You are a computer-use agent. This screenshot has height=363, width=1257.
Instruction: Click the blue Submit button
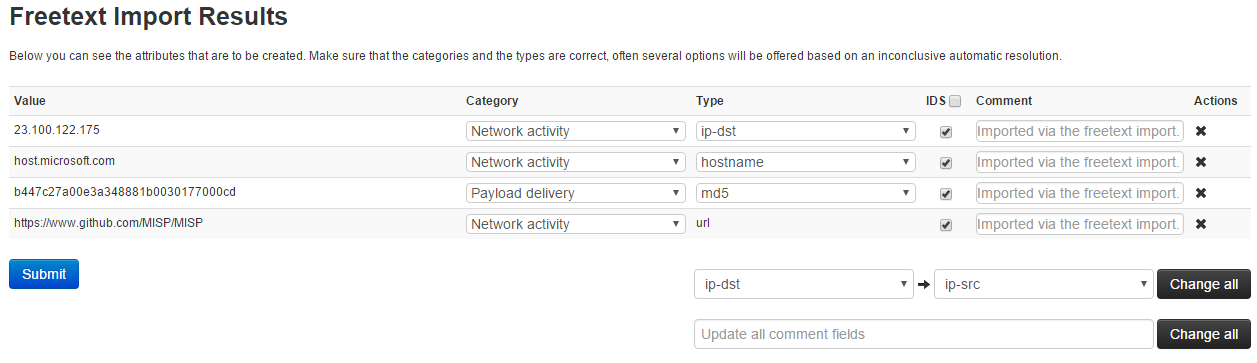click(x=44, y=274)
